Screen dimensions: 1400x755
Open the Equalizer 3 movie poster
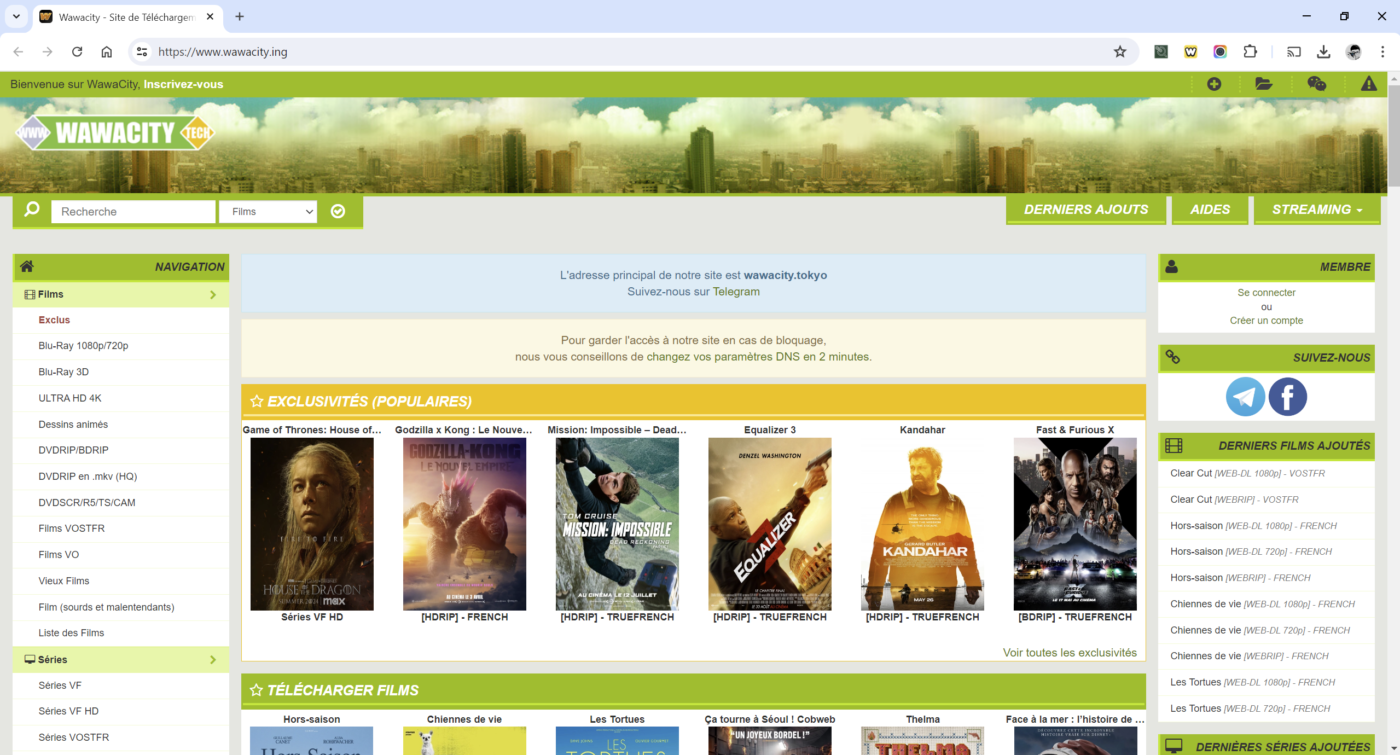coord(770,523)
